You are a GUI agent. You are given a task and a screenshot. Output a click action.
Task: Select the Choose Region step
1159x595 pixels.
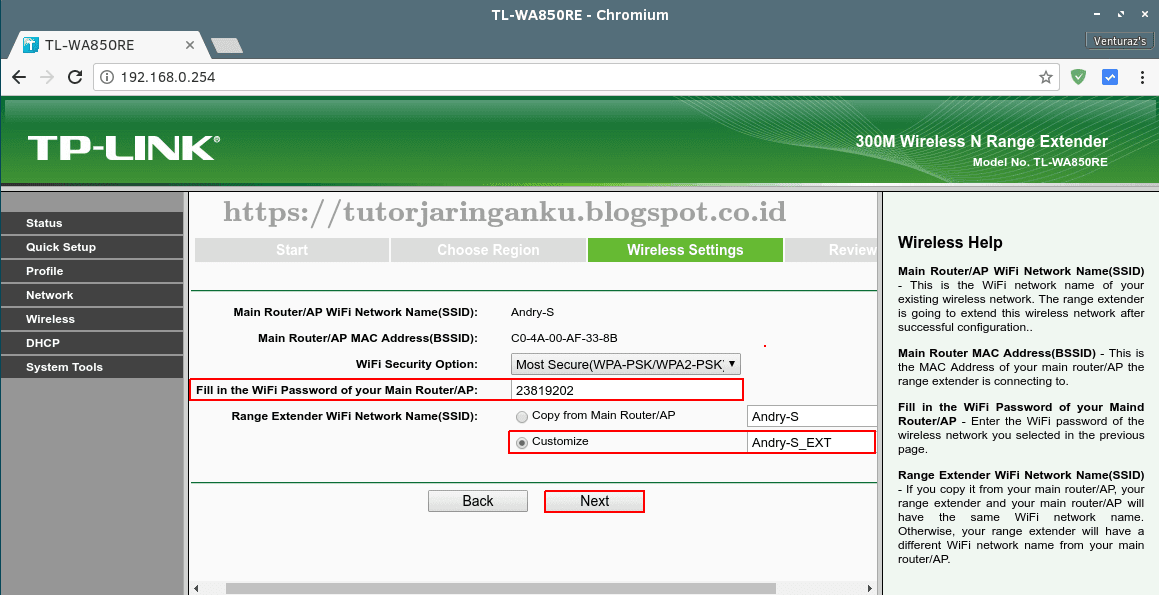click(x=488, y=250)
